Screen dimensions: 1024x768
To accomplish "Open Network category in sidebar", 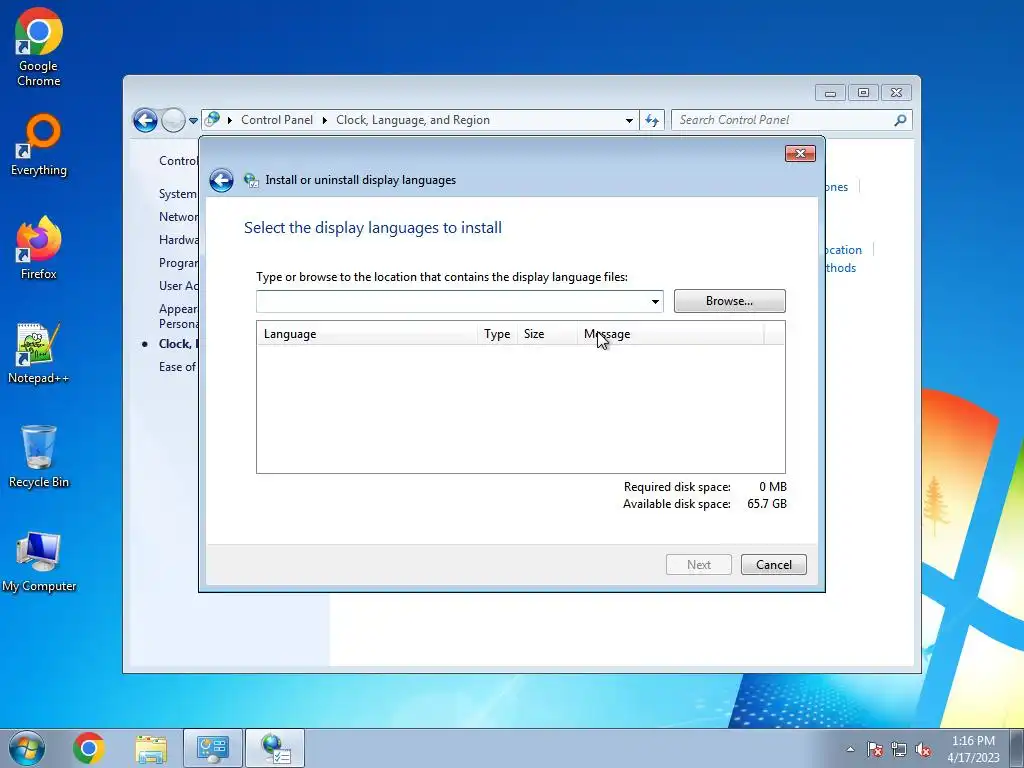I will [x=178, y=217].
